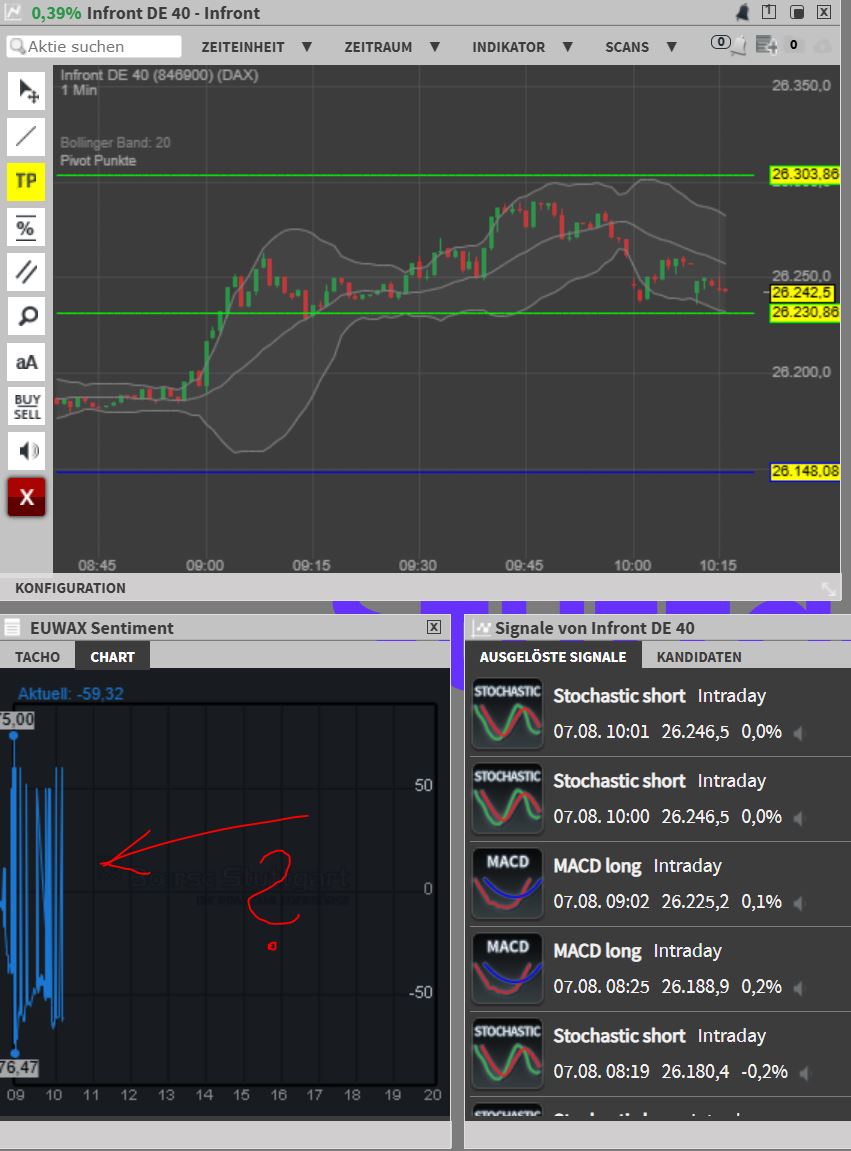The image size is (851, 1151).
Task: Open the aA text size tool
Action: (26, 362)
